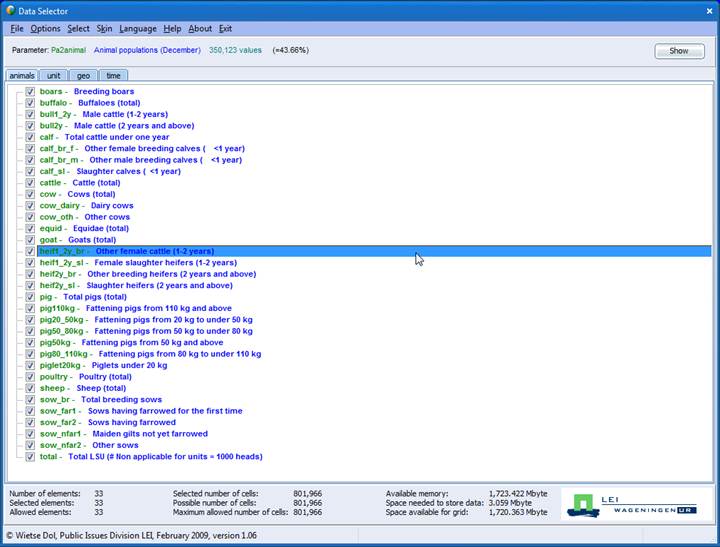Open the Language menu
This screenshot has width=720, height=547.
point(138,29)
